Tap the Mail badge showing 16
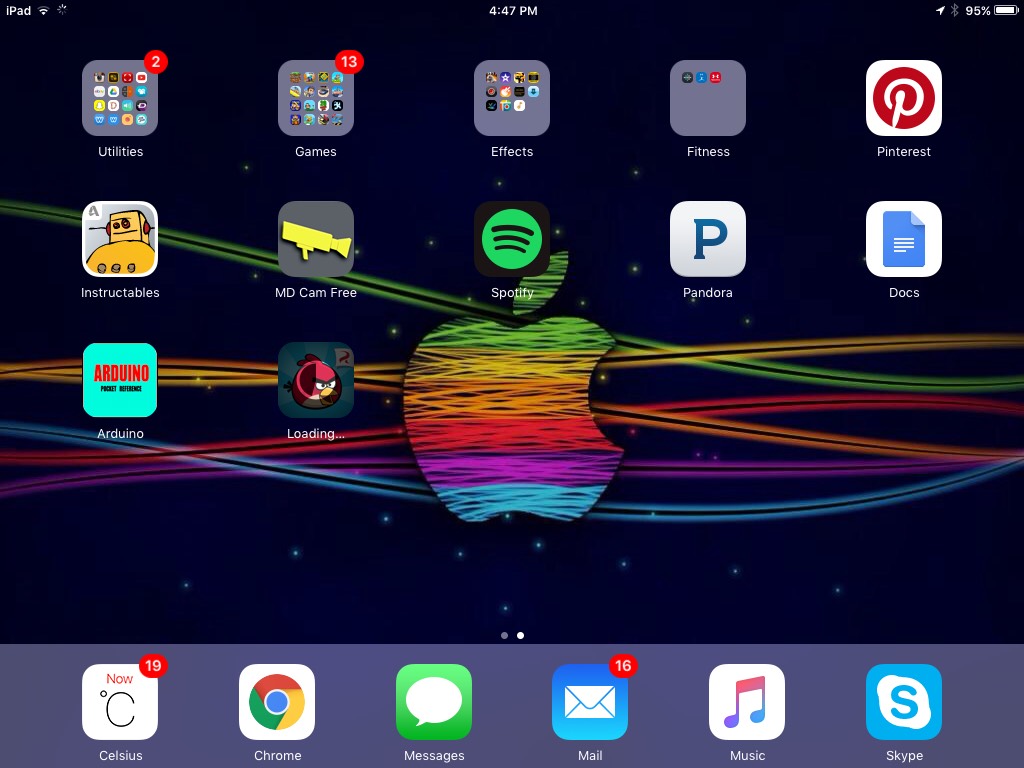Image resolution: width=1024 pixels, height=768 pixels. [x=623, y=665]
